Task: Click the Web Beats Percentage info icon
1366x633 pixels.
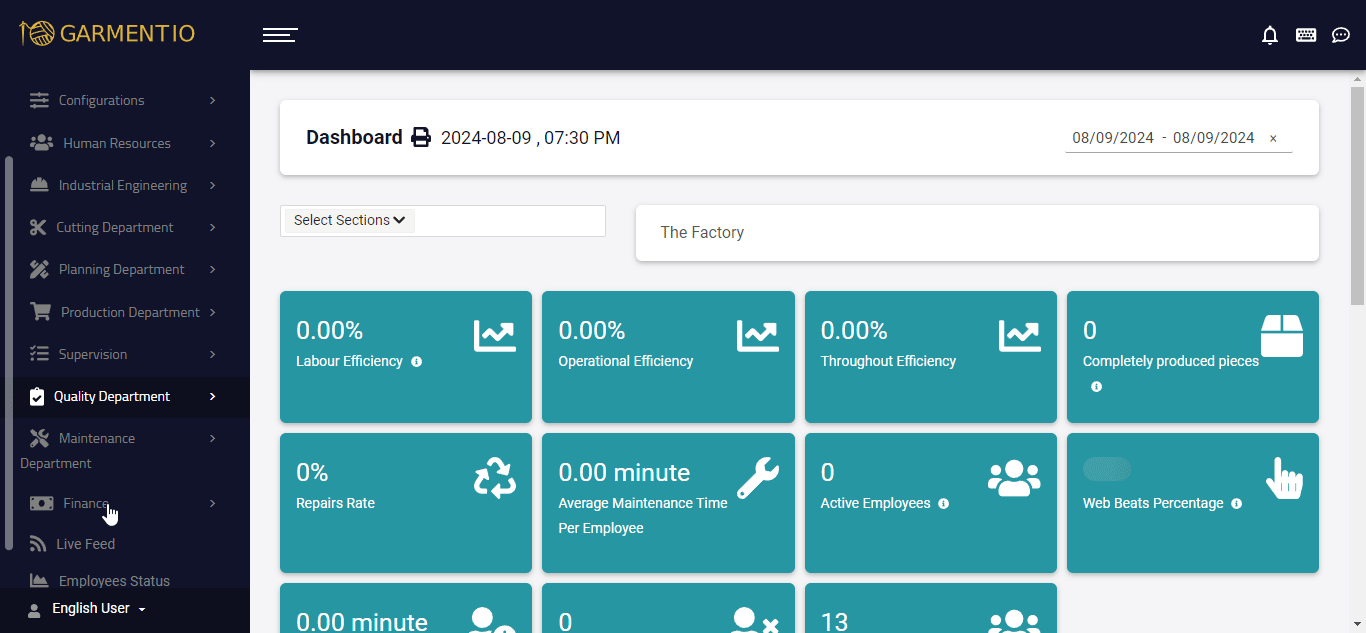Action: (1237, 504)
